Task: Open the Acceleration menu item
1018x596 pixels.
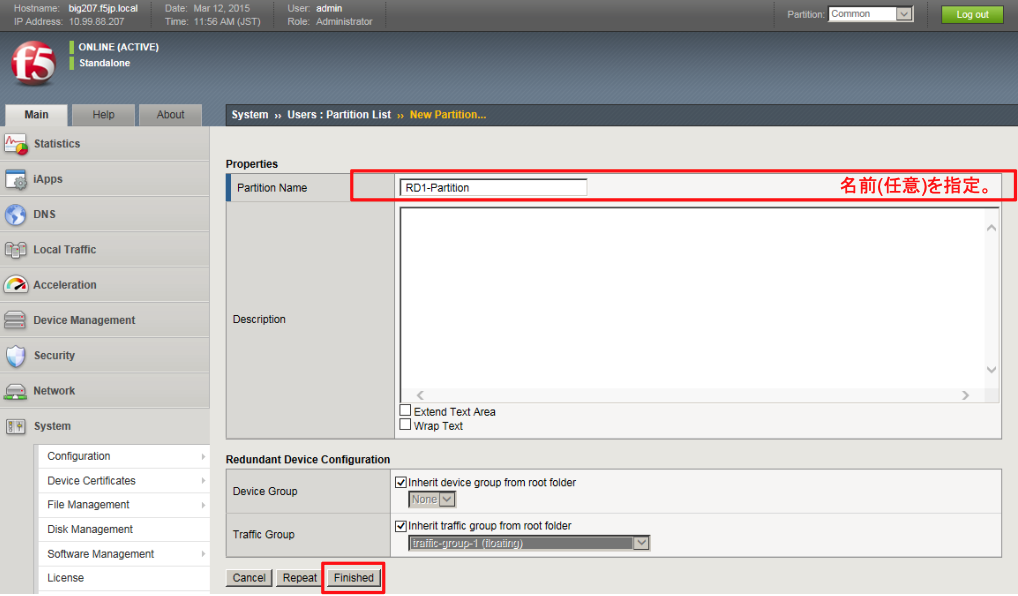Action: 105,284
